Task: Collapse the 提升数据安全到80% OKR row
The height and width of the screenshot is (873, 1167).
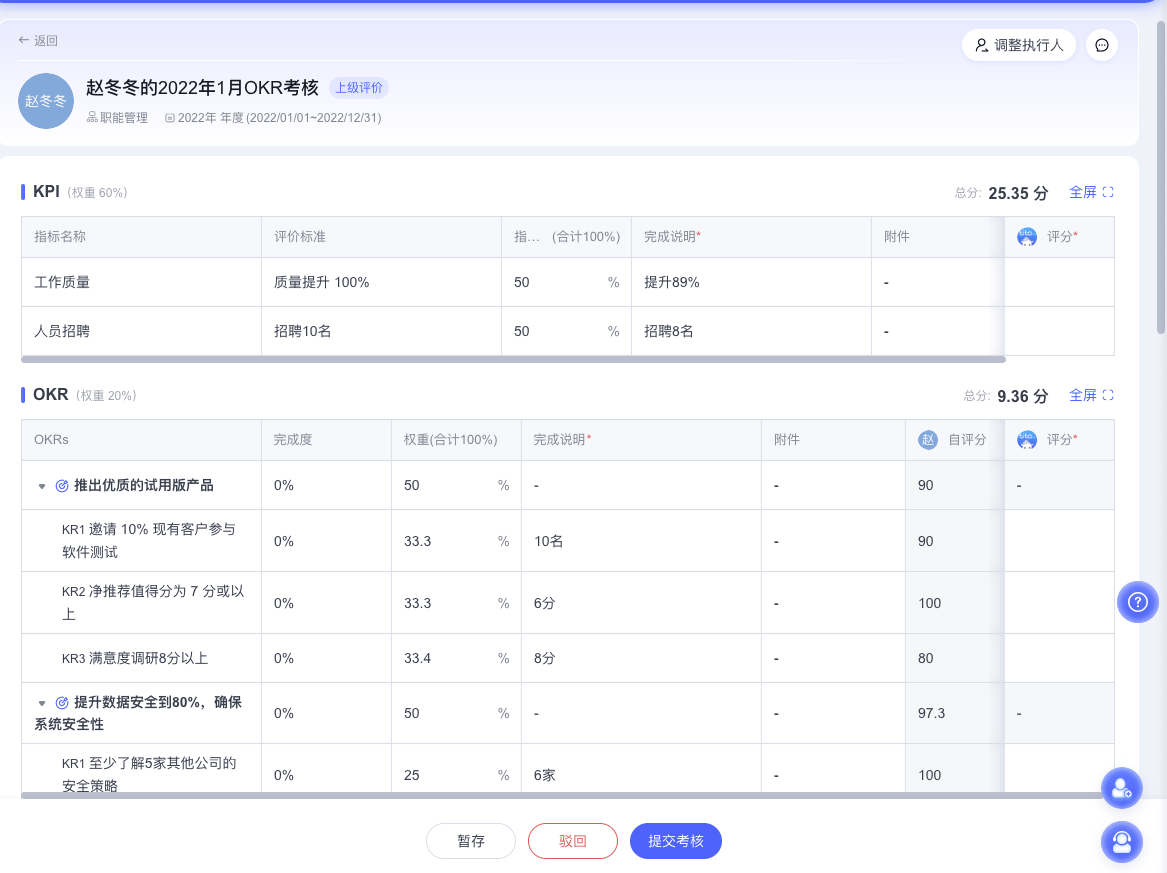Action: point(41,702)
